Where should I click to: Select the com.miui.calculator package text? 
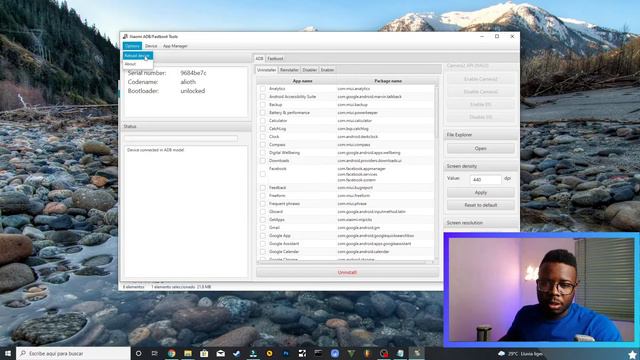pos(355,121)
